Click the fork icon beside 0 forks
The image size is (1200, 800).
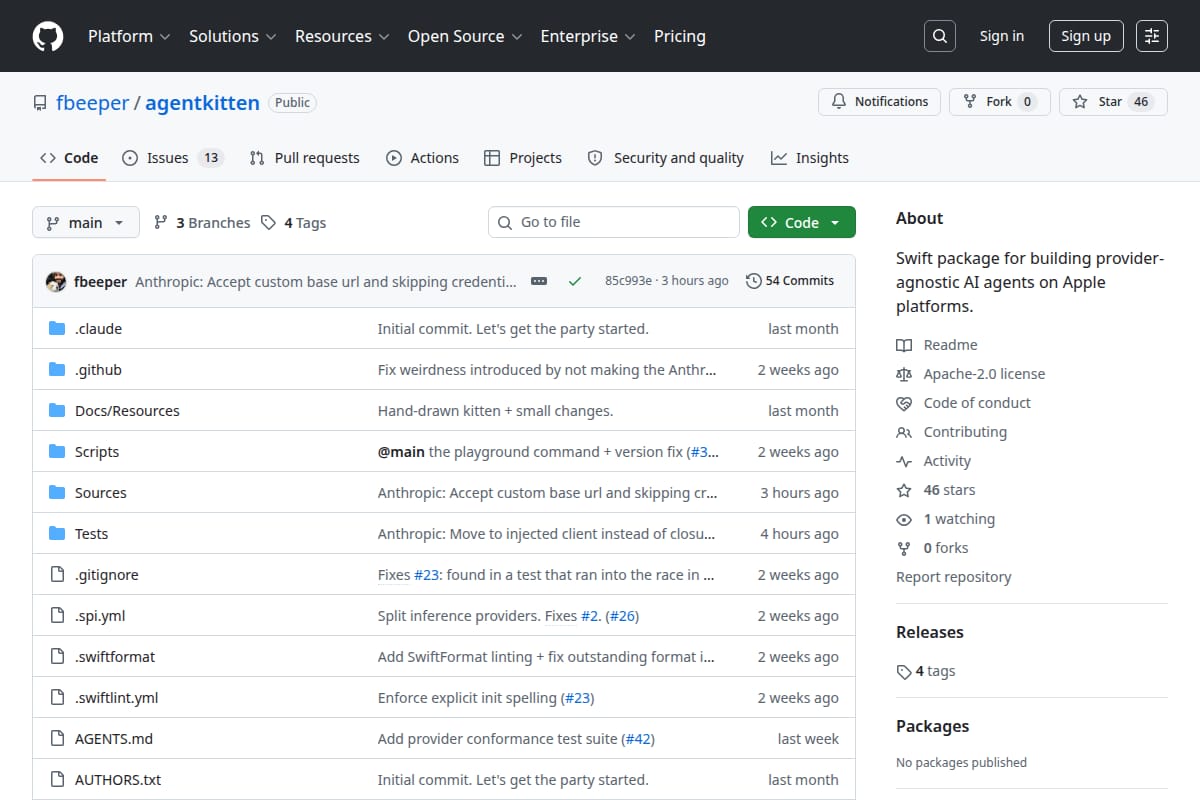tap(904, 548)
